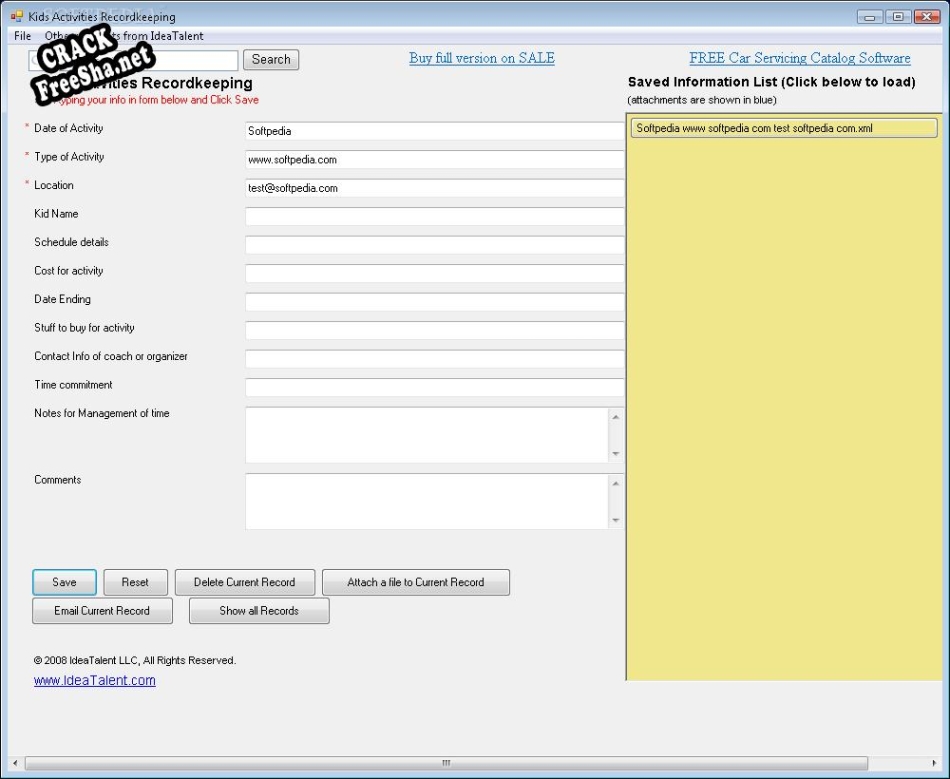
Task: Load the saved Softpedia record from list
Action: [x=783, y=128]
